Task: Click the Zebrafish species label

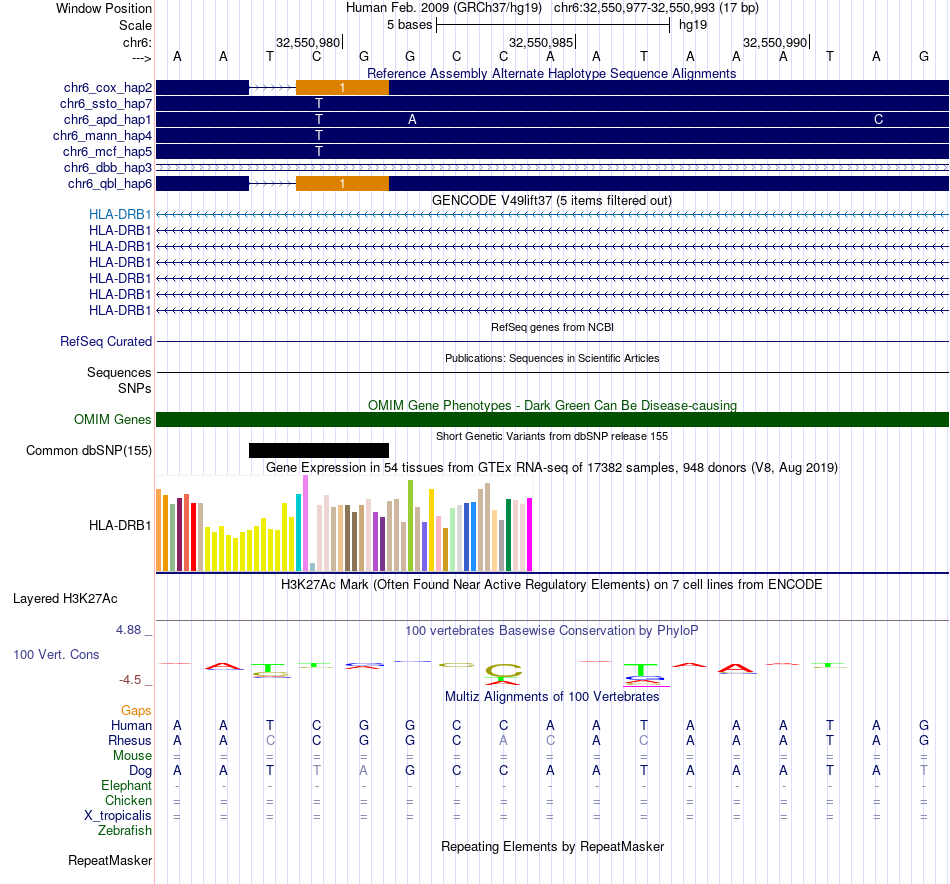Action: [125, 831]
